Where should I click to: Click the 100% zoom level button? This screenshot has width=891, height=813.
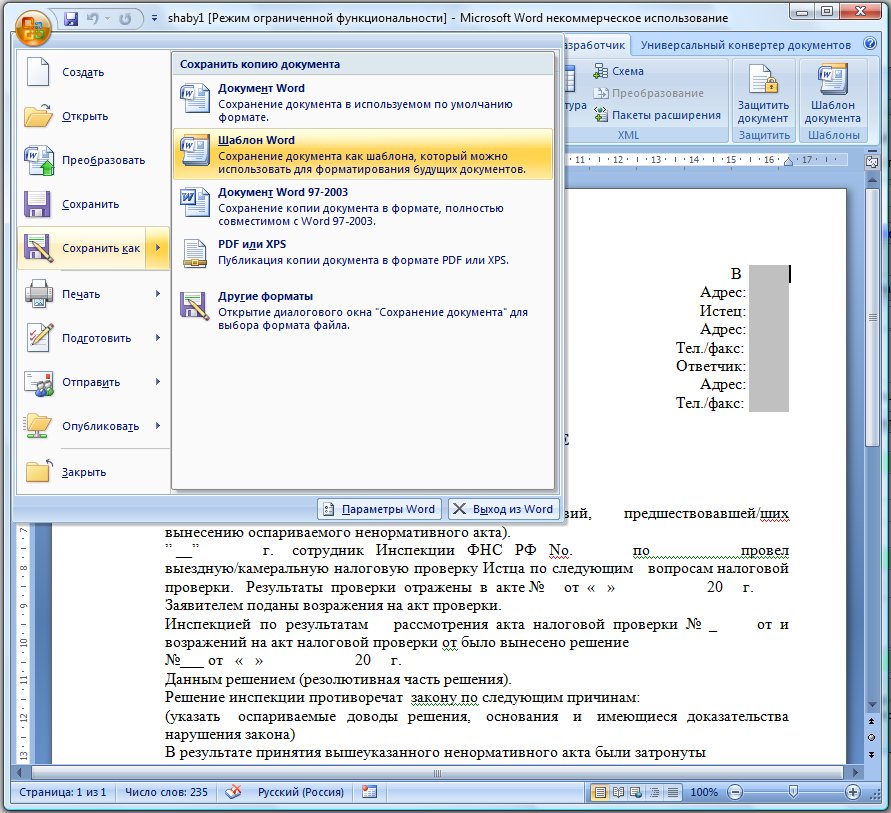[703, 792]
